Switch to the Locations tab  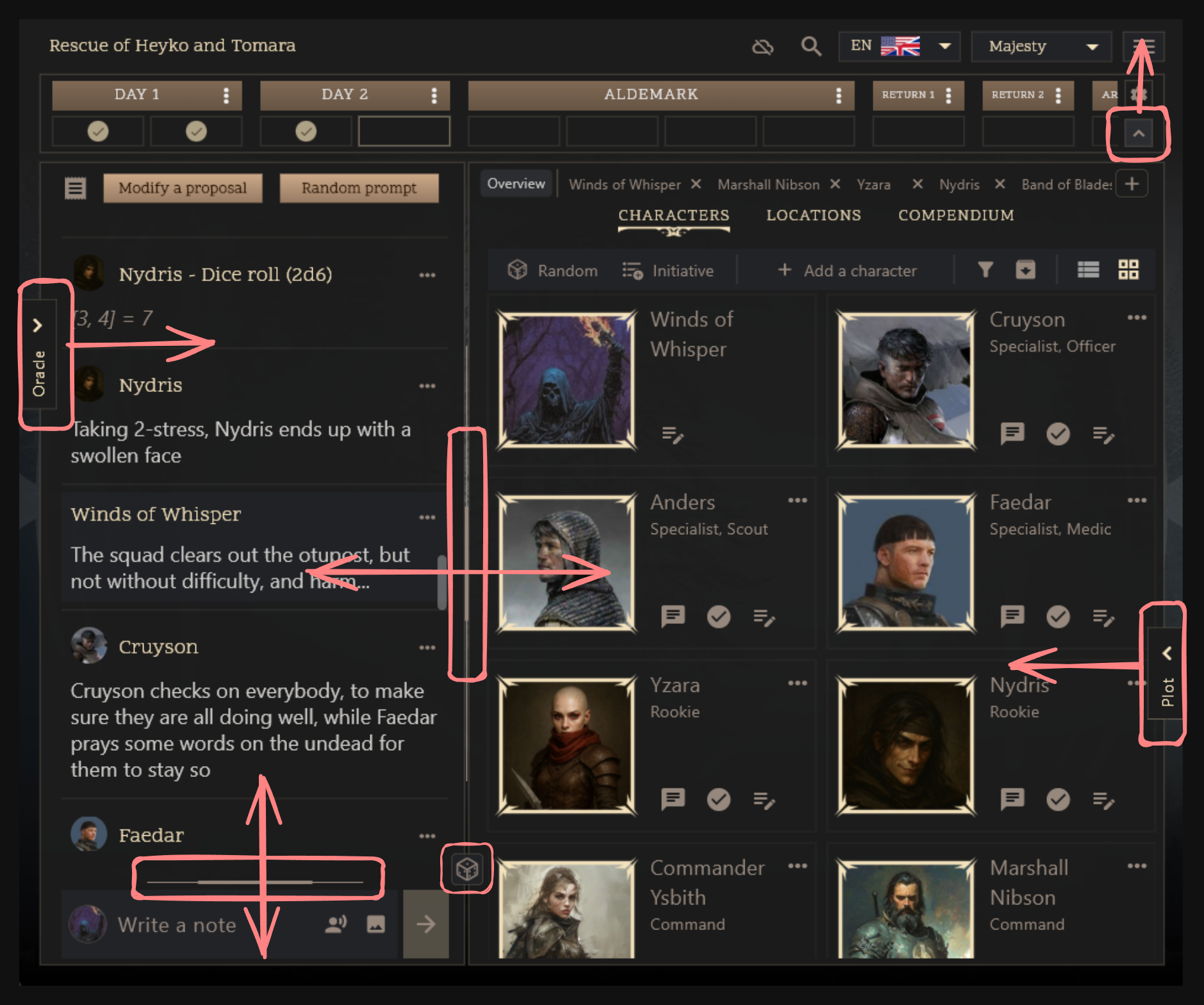pos(813,215)
